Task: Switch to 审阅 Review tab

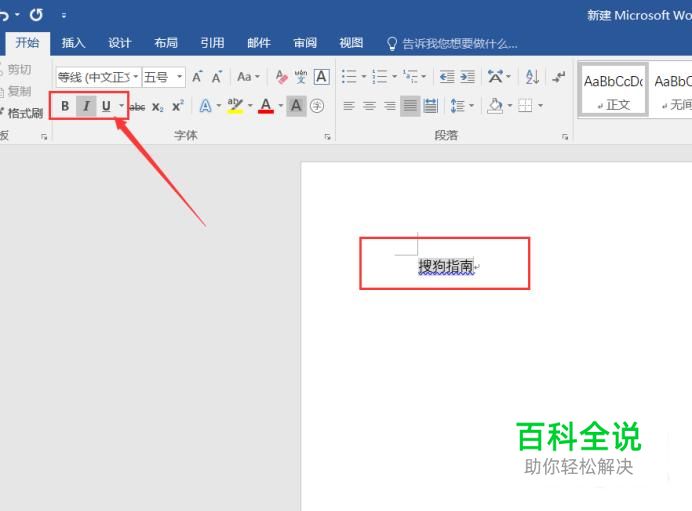Action: tap(305, 43)
